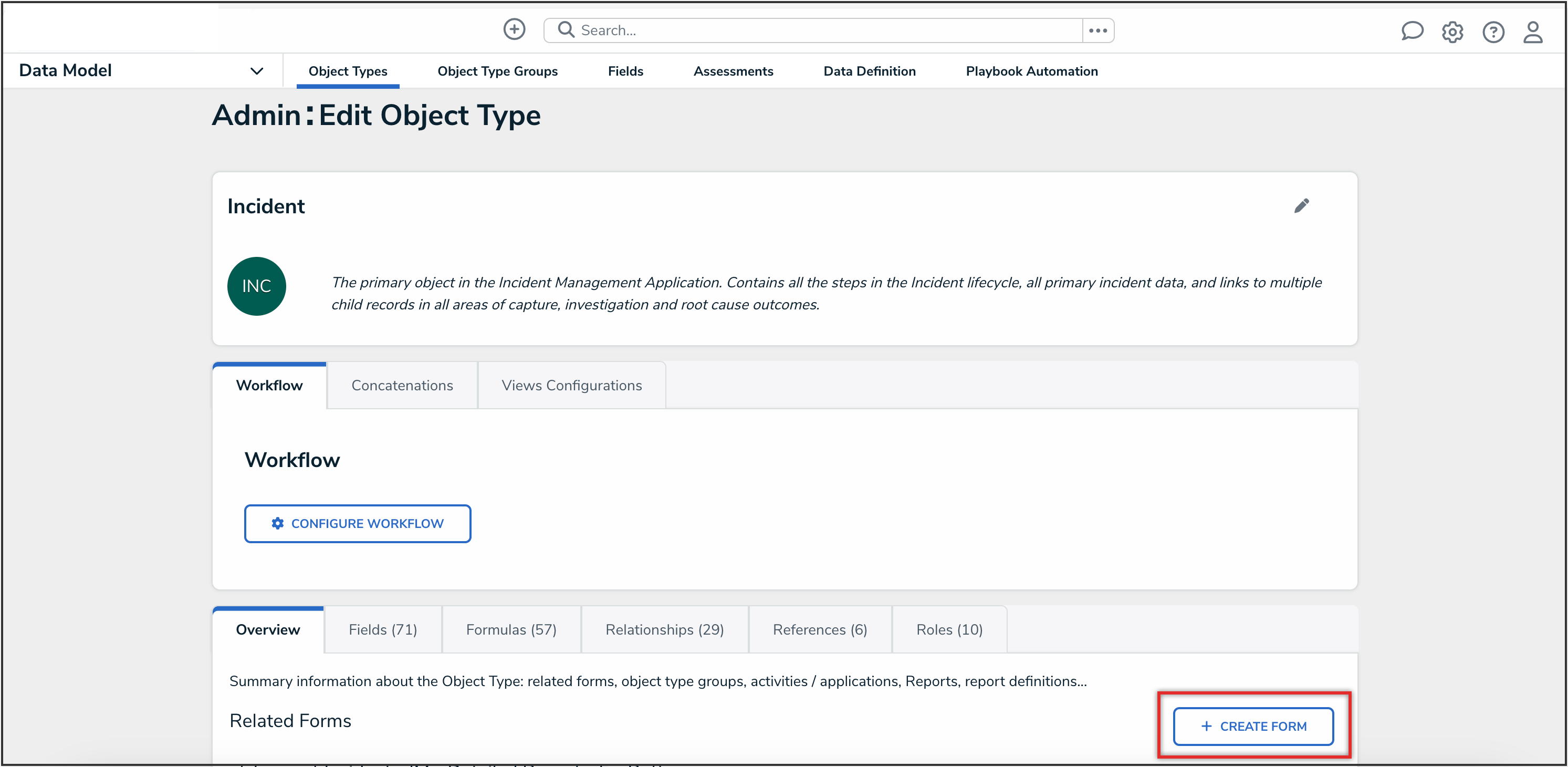
Task: Open the Views Configurations tab
Action: tap(571, 385)
